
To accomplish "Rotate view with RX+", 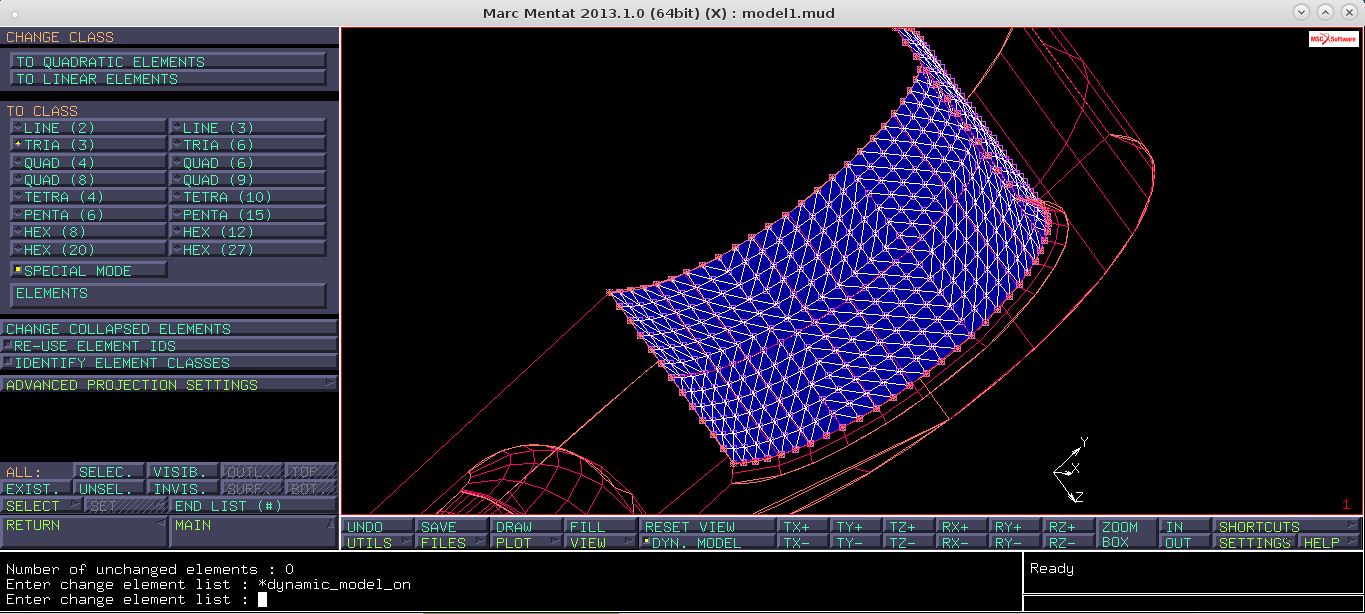I will [x=962, y=527].
